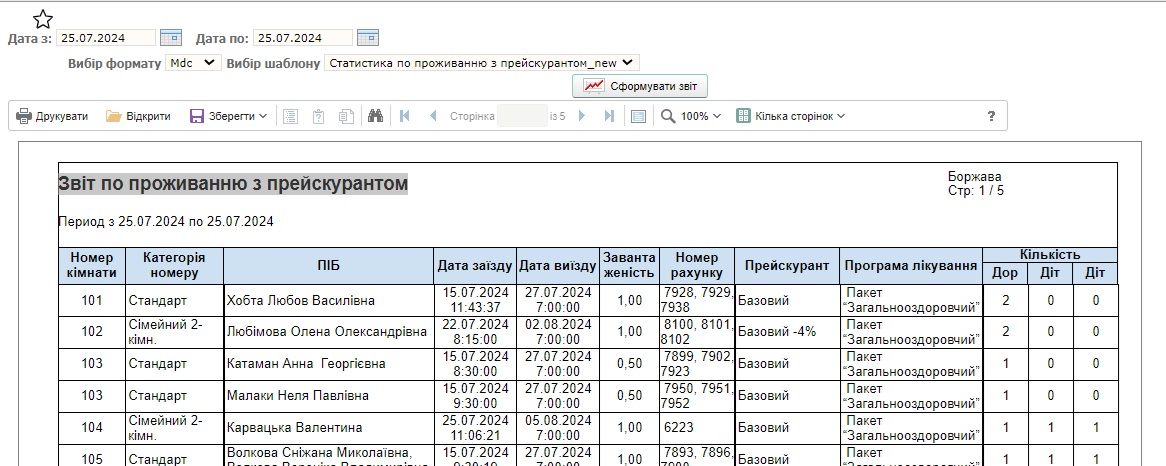Screen dimensions: 1166x466
Task: Click the binoculars search icon
Action: (376, 116)
